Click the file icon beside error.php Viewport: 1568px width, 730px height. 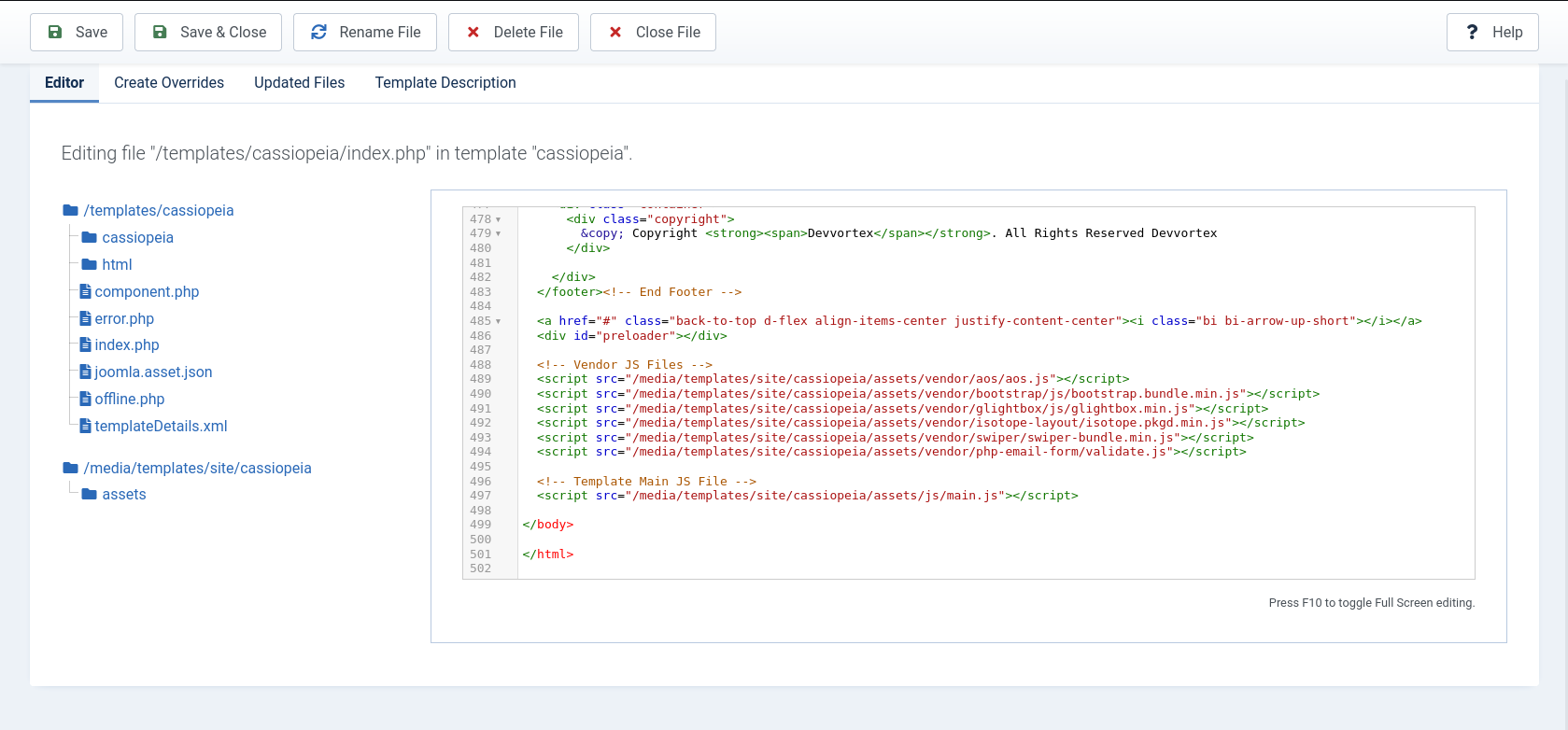click(86, 319)
